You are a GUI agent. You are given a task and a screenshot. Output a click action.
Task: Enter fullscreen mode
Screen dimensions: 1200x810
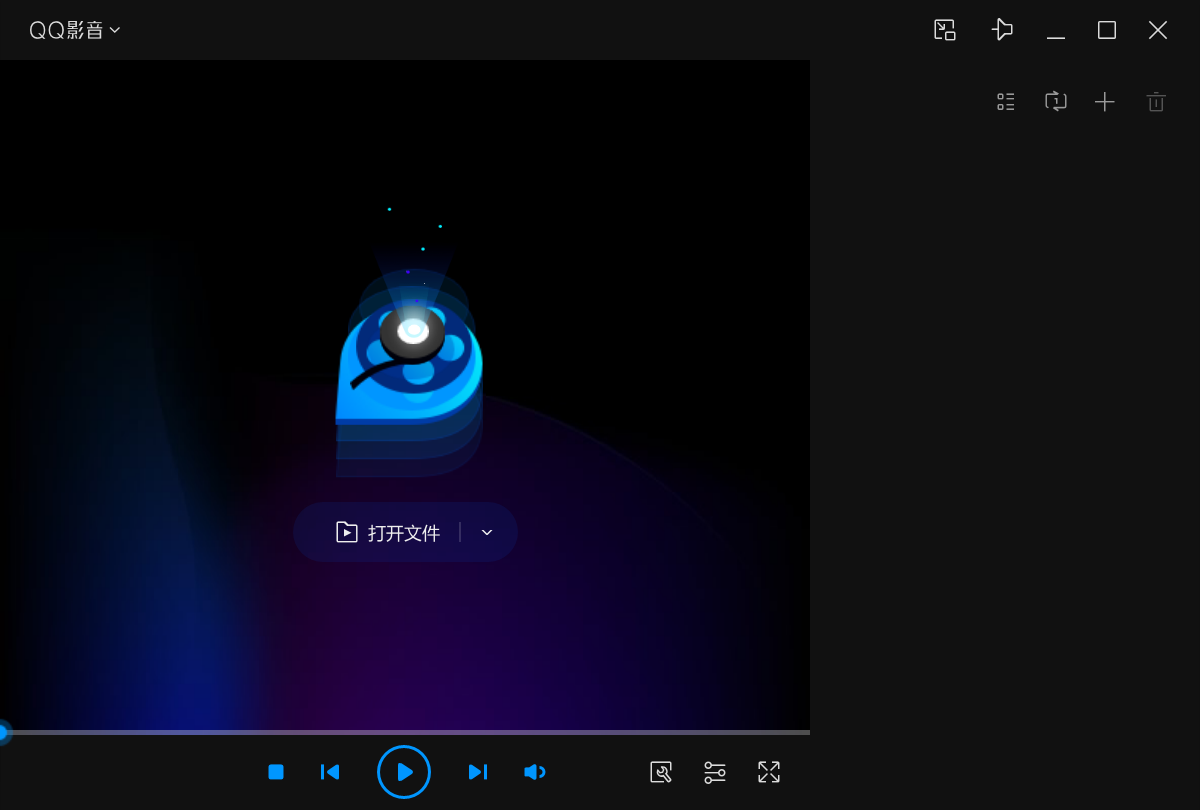pos(768,772)
